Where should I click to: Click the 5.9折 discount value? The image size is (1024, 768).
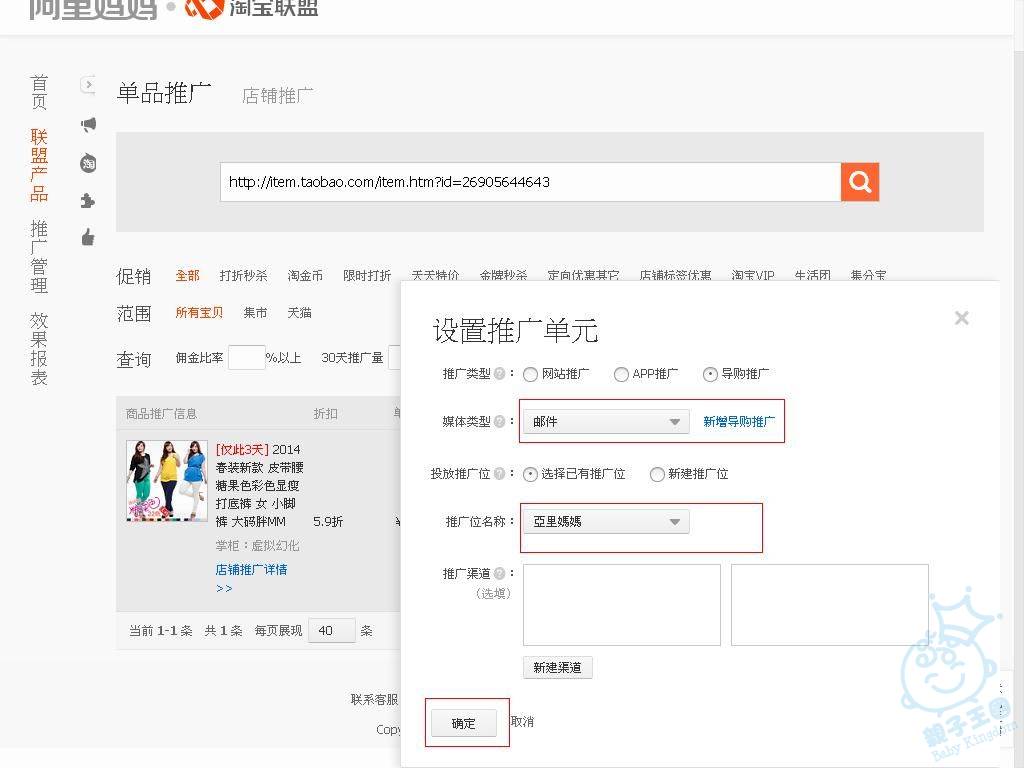[328, 521]
